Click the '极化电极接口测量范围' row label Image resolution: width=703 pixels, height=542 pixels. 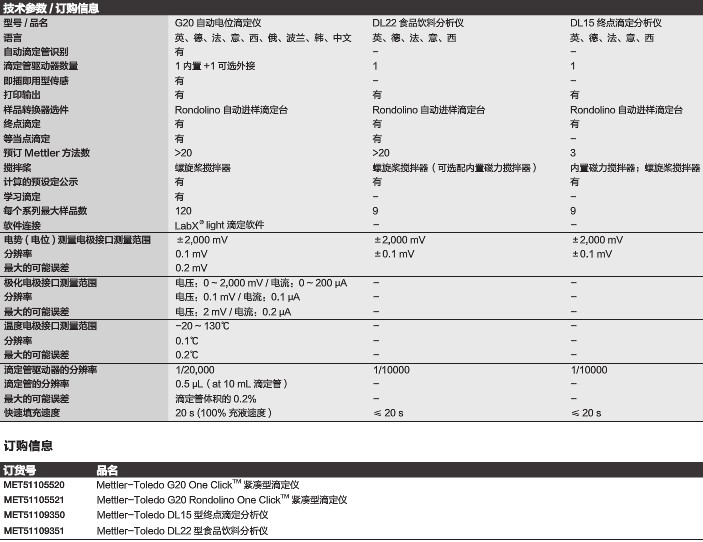pyautogui.click(x=50, y=283)
